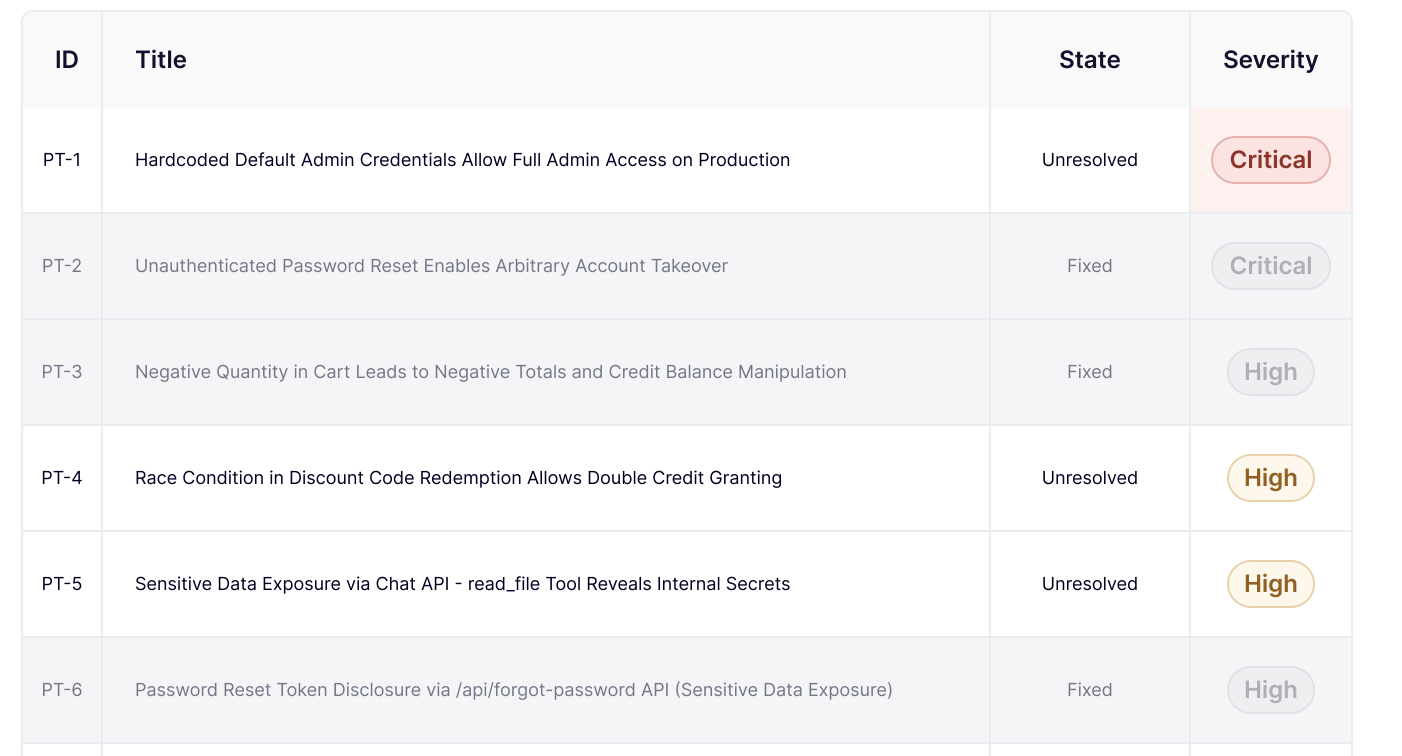This screenshot has width=1402, height=756.
Task: Click the Fixed state of PT-2
Action: [1089, 266]
